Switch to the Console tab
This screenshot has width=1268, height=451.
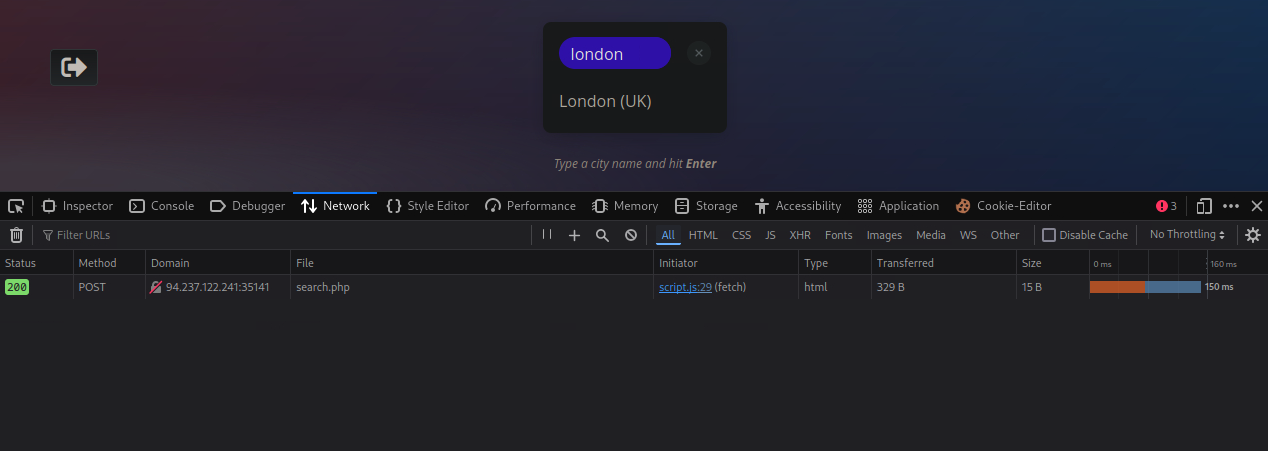(x=162, y=206)
